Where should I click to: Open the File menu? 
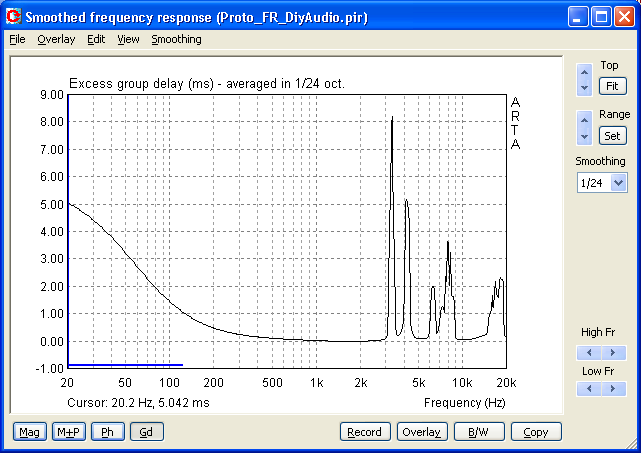point(17,39)
